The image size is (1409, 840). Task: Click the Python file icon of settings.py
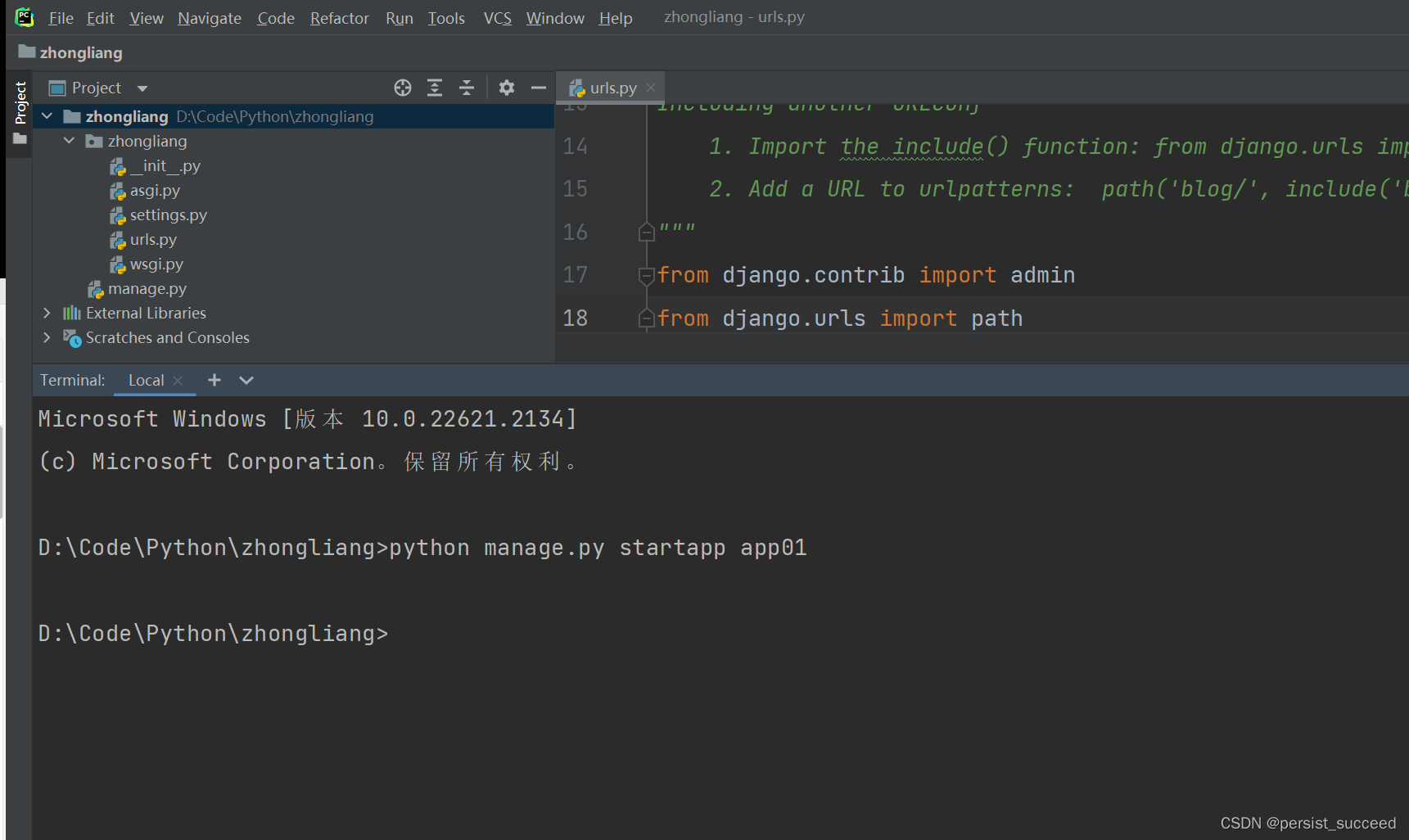[118, 215]
